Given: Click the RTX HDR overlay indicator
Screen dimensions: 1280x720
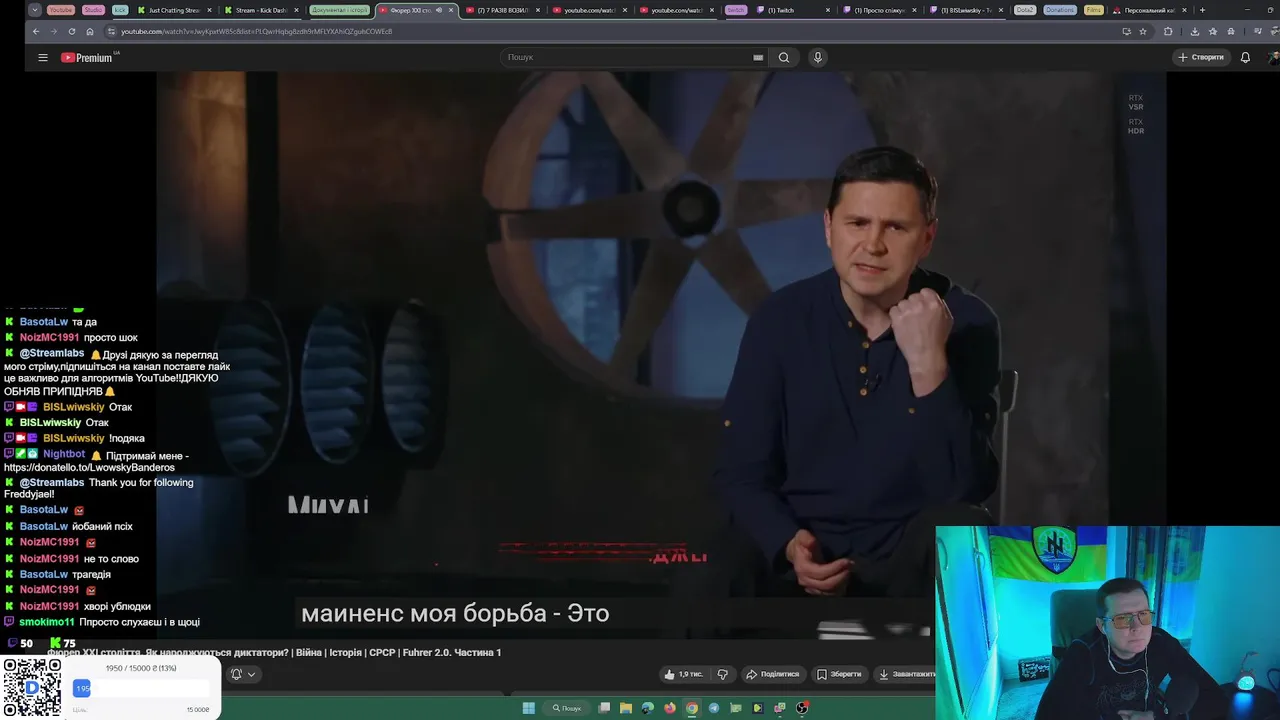Looking at the screenshot, I should pyautogui.click(x=1136, y=126).
